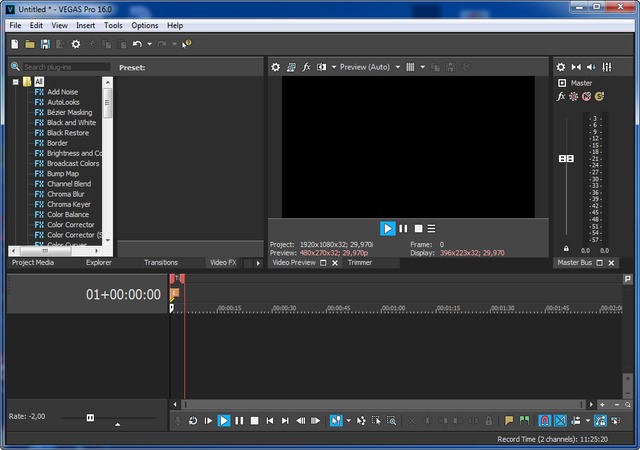This screenshot has height=450, width=640.
Task: Collapse the All plug-ins folder
Action: coord(16,81)
